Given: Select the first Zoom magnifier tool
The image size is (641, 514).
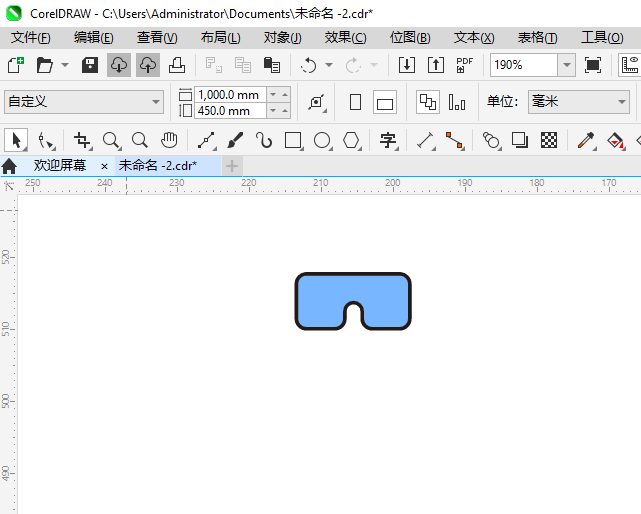Looking at the screenshot, I should tap(111, 141).
